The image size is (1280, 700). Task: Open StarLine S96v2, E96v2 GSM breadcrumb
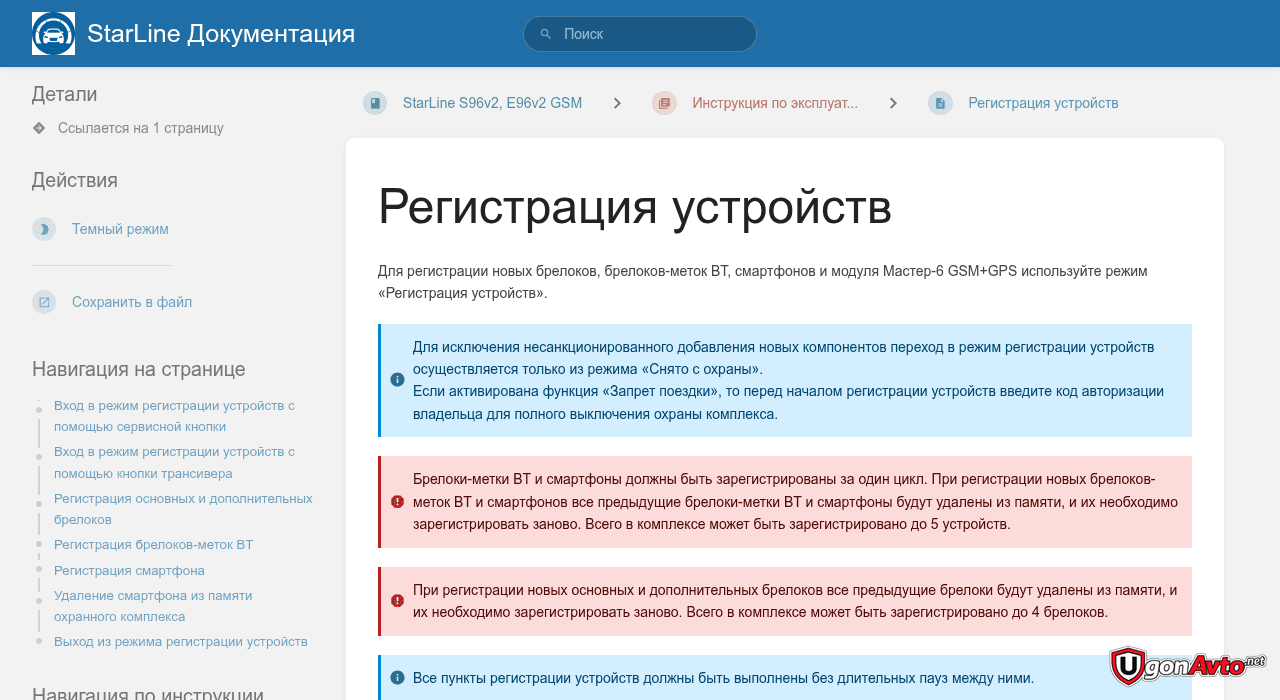pyautogui.click(x=492, y=103)
